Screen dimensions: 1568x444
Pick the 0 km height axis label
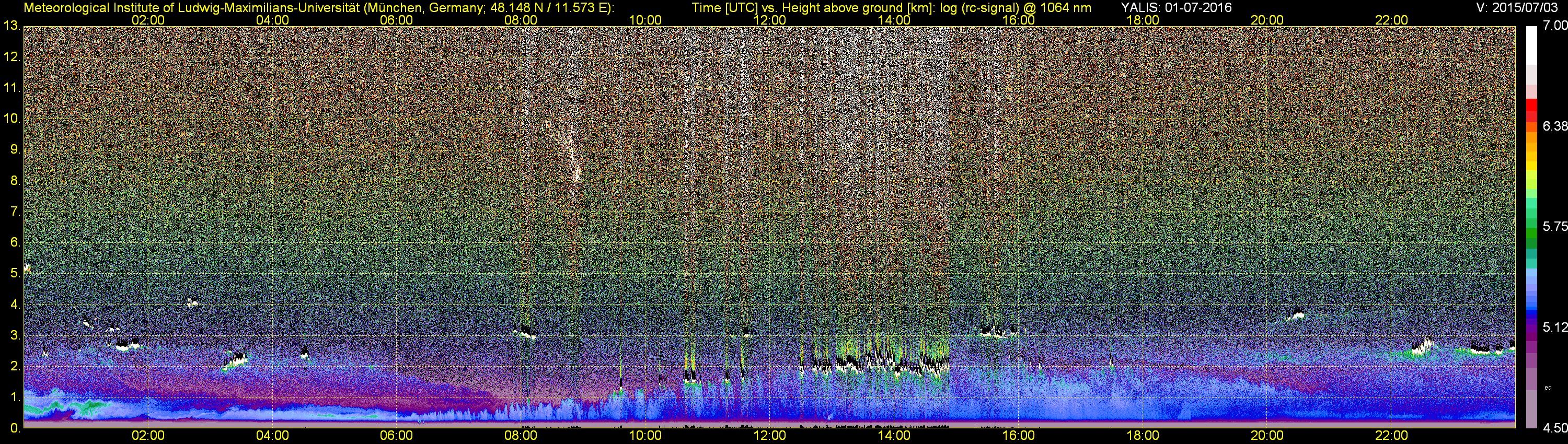click(x=15, y=429)
